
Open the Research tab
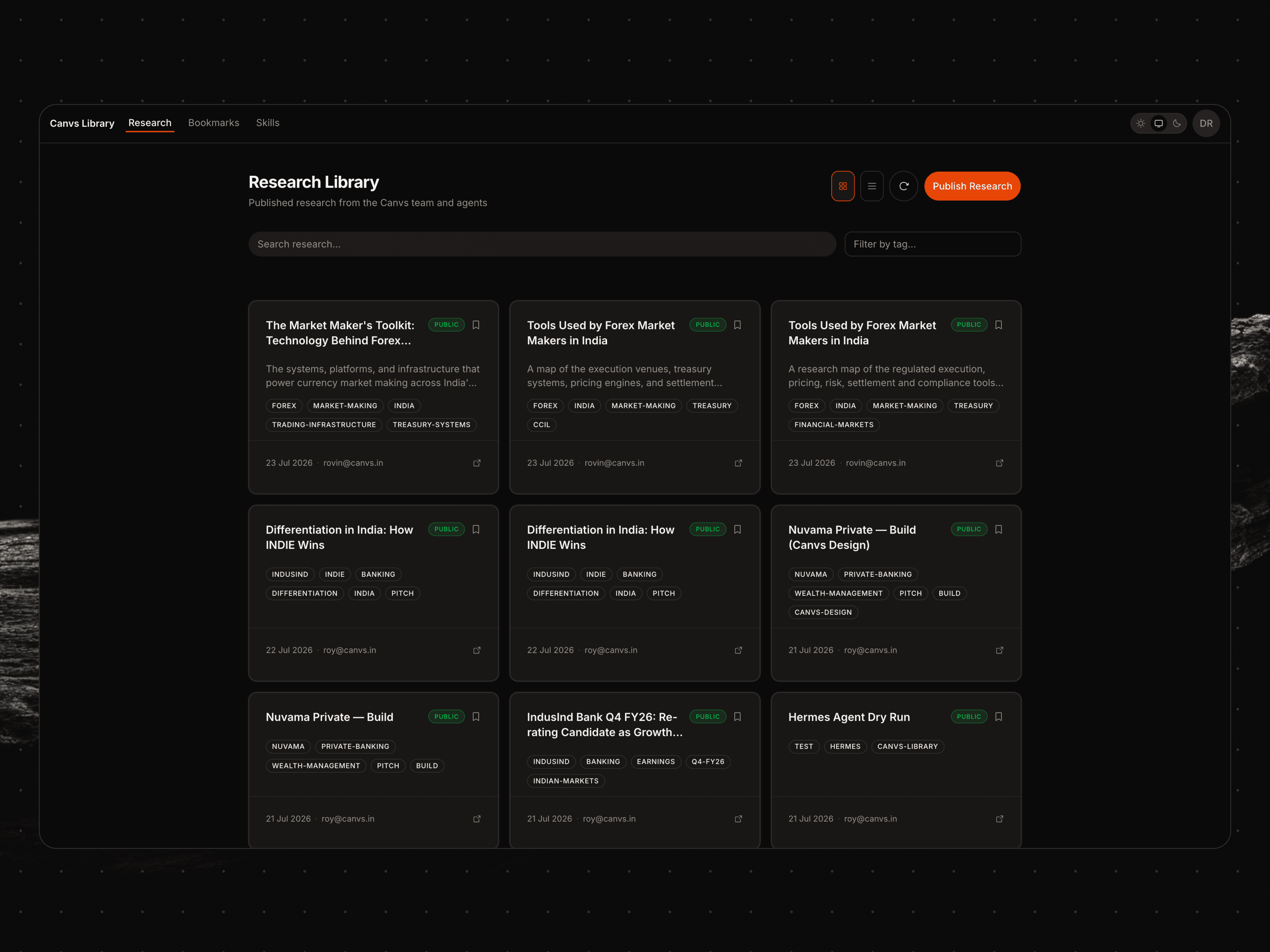click(150, 123)
